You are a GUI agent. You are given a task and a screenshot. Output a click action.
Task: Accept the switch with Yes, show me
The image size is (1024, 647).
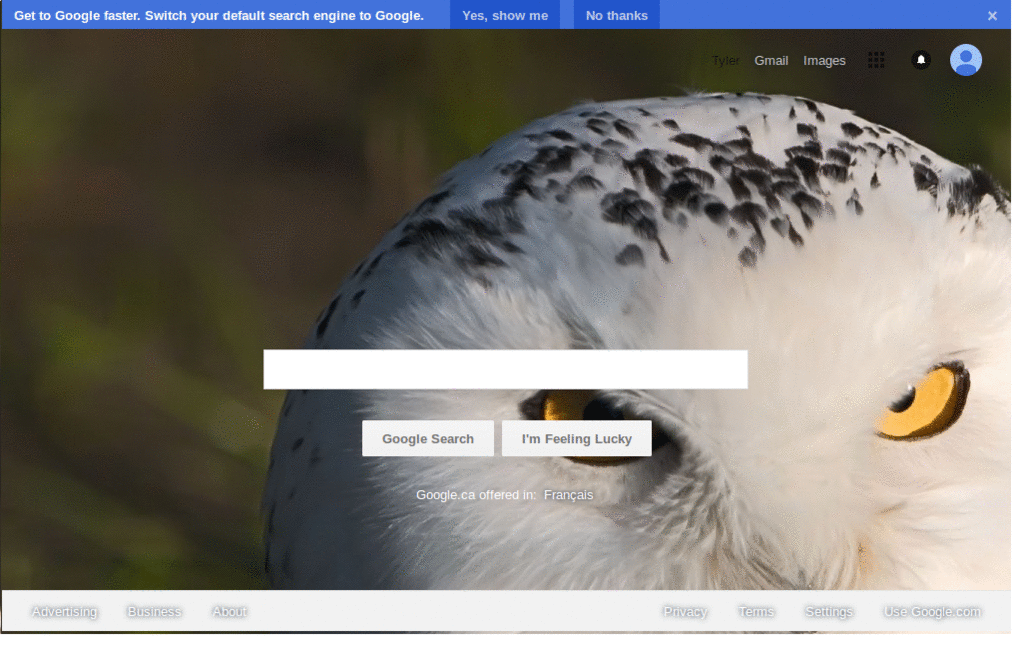(506, 14)
